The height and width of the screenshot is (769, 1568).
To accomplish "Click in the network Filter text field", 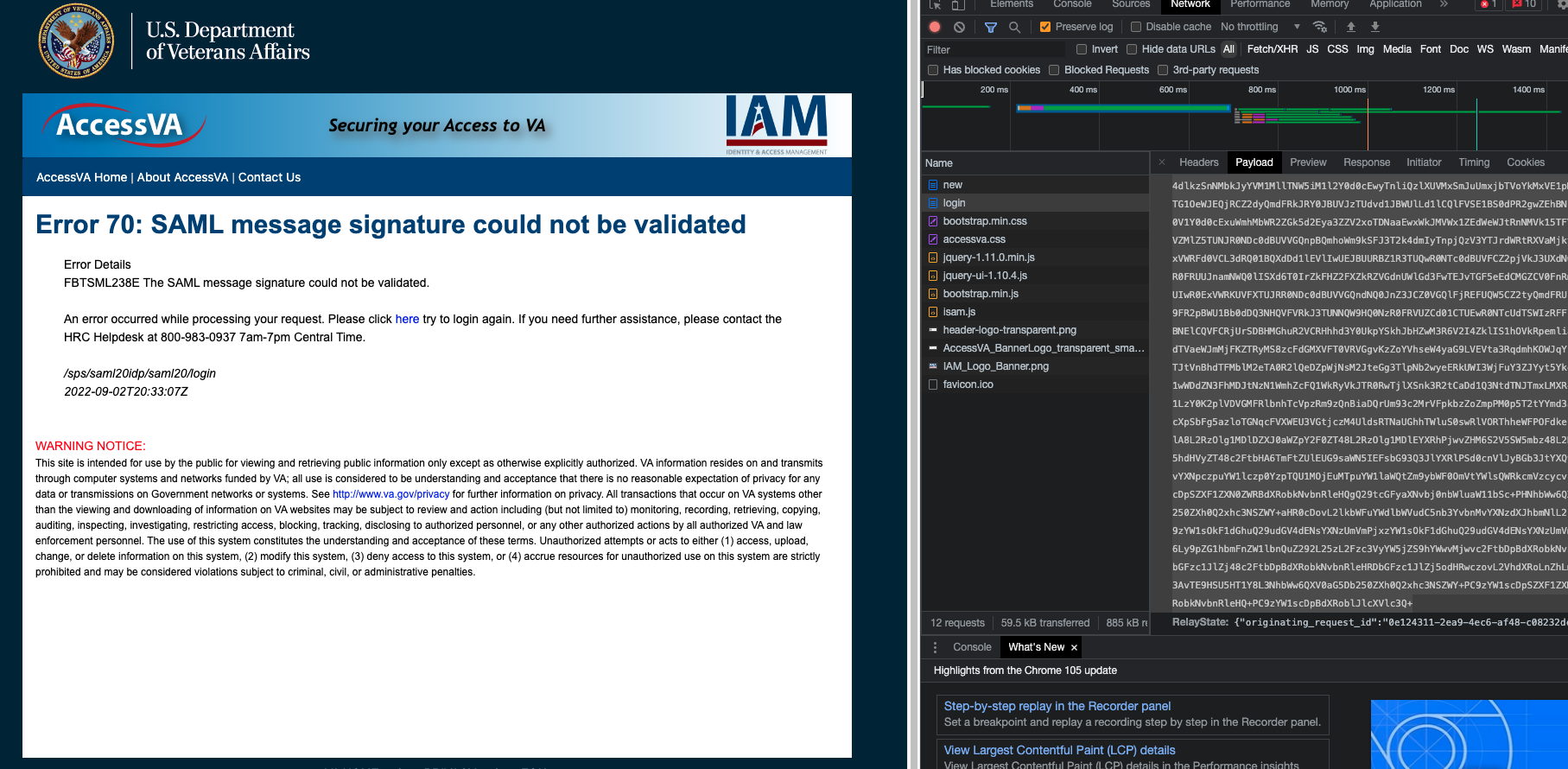I will (993, 49).
